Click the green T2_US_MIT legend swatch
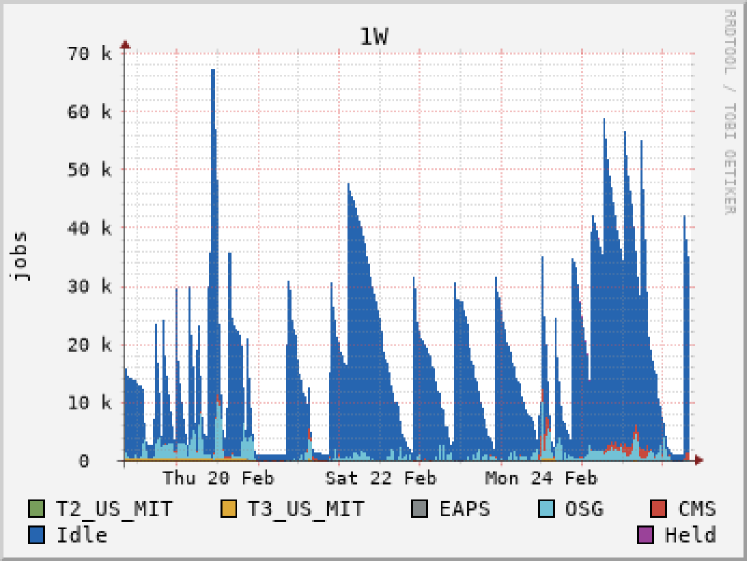Image resolution: width=747 pixels, height=561 pixels. click(x=36, y=509)
